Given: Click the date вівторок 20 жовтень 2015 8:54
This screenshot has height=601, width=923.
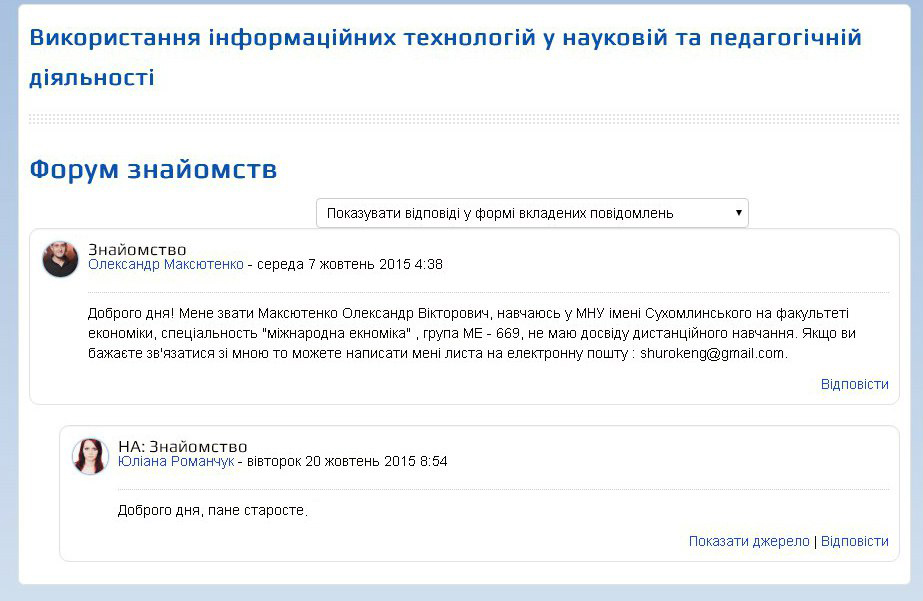Looking at the screenshot, I should pyautogui.click(x=347, y=461).
